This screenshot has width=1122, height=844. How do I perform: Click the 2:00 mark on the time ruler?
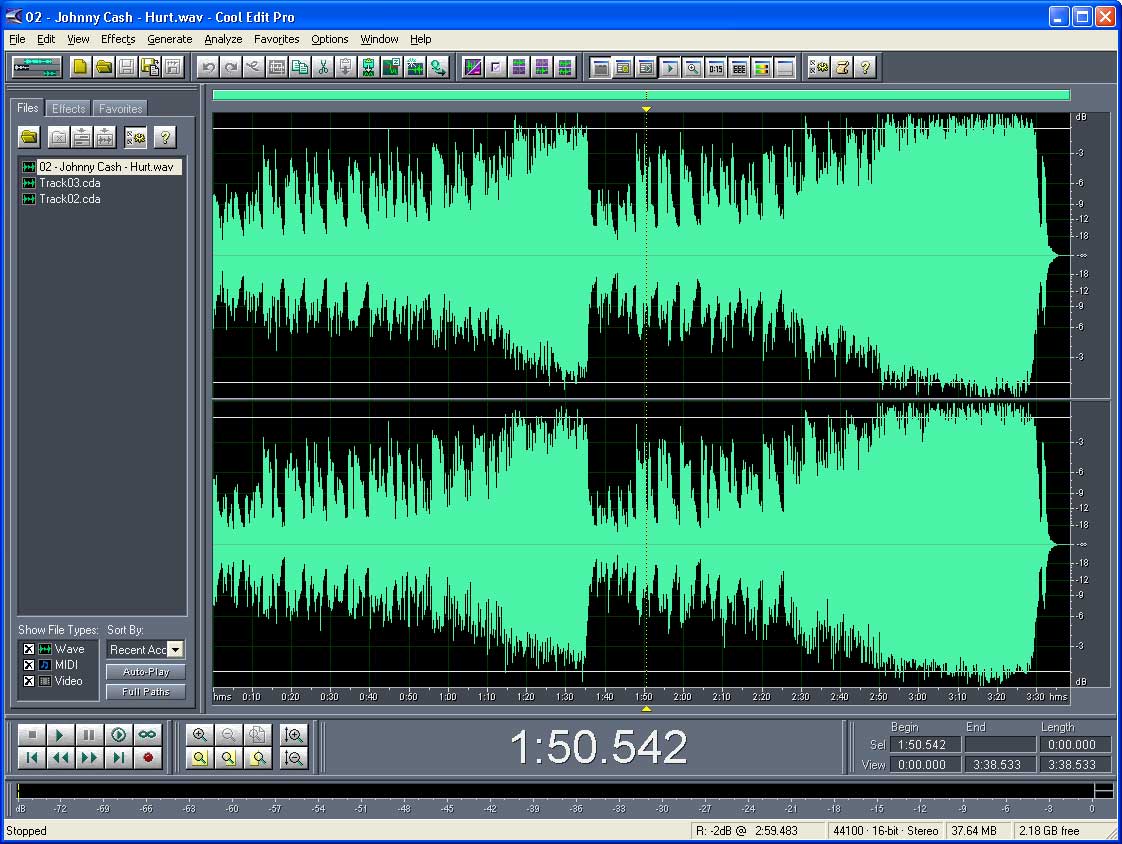[682, 697]
